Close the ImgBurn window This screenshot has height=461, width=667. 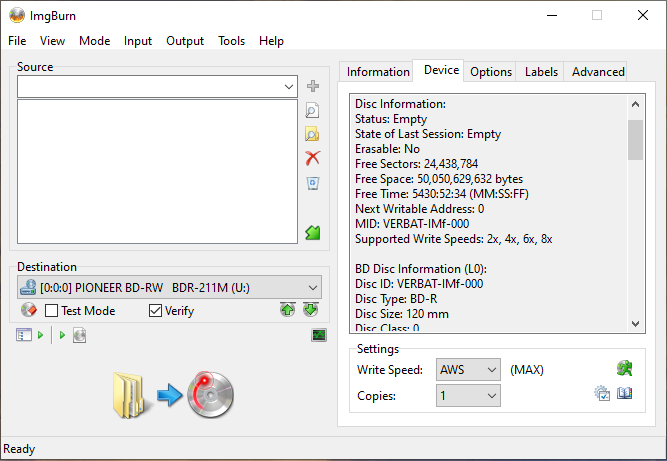click(643, 15)
